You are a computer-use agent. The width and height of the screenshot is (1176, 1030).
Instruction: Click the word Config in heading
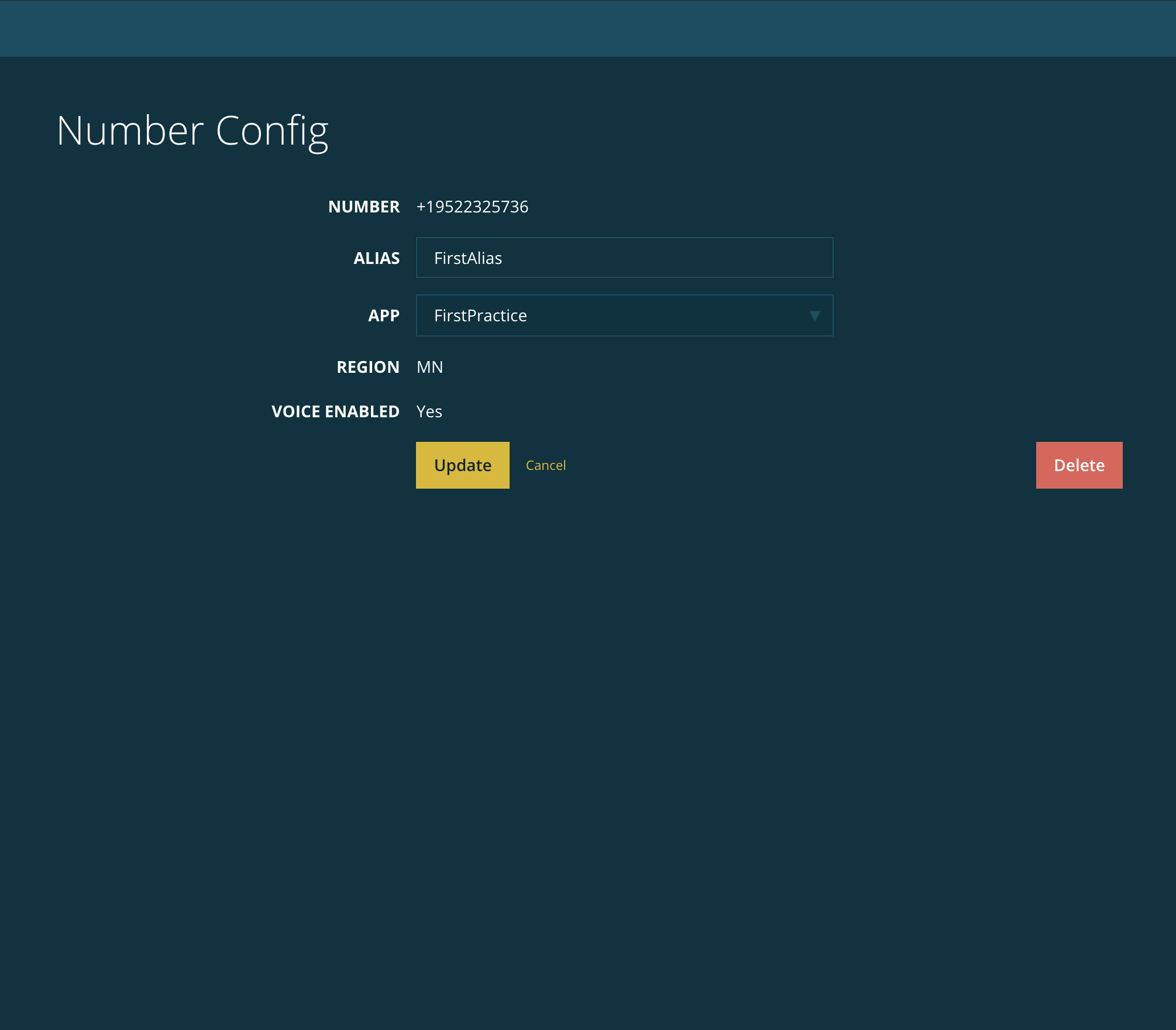[272, 131]
